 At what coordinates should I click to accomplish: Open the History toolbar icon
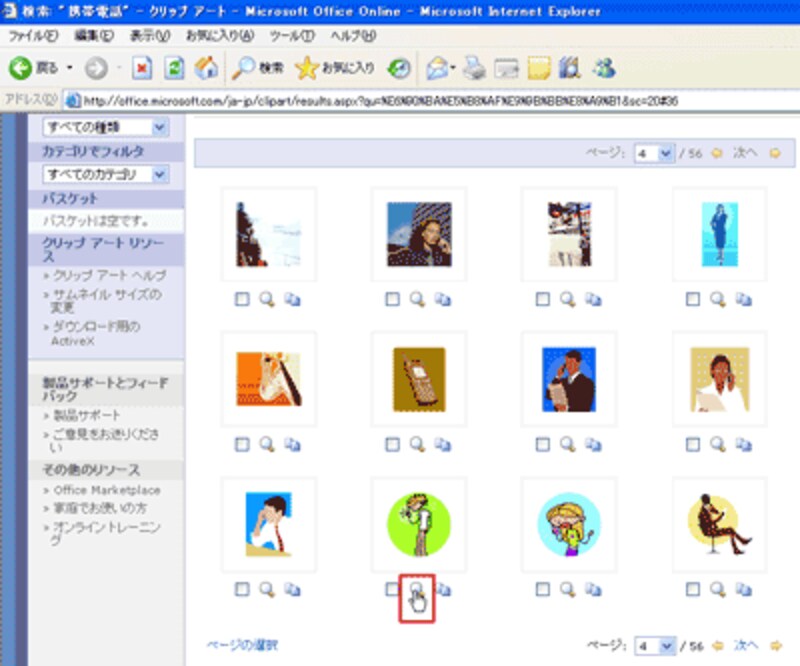[399, 68]
